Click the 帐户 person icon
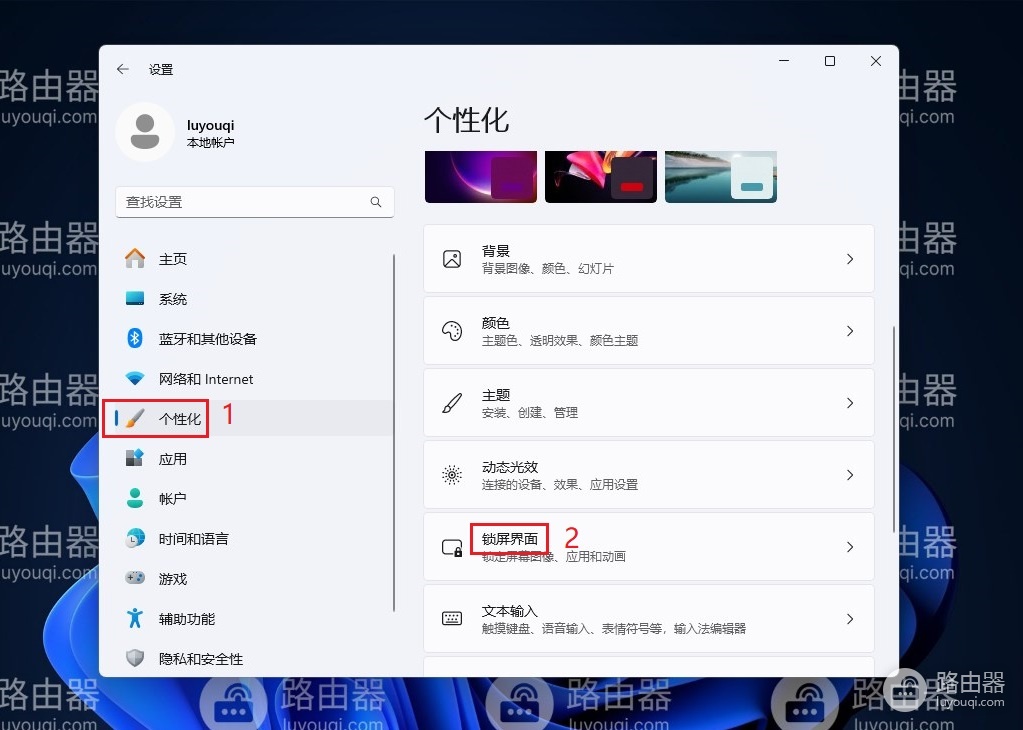Screen dimensions: 1023x730 tap(135, 498)
